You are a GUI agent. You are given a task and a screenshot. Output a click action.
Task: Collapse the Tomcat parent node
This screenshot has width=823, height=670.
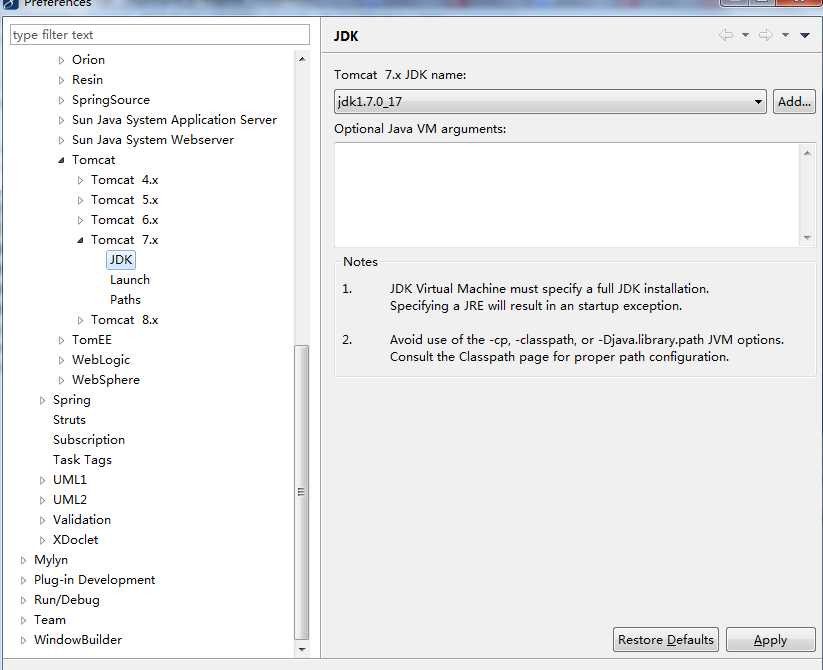click(x=61, y=160)
